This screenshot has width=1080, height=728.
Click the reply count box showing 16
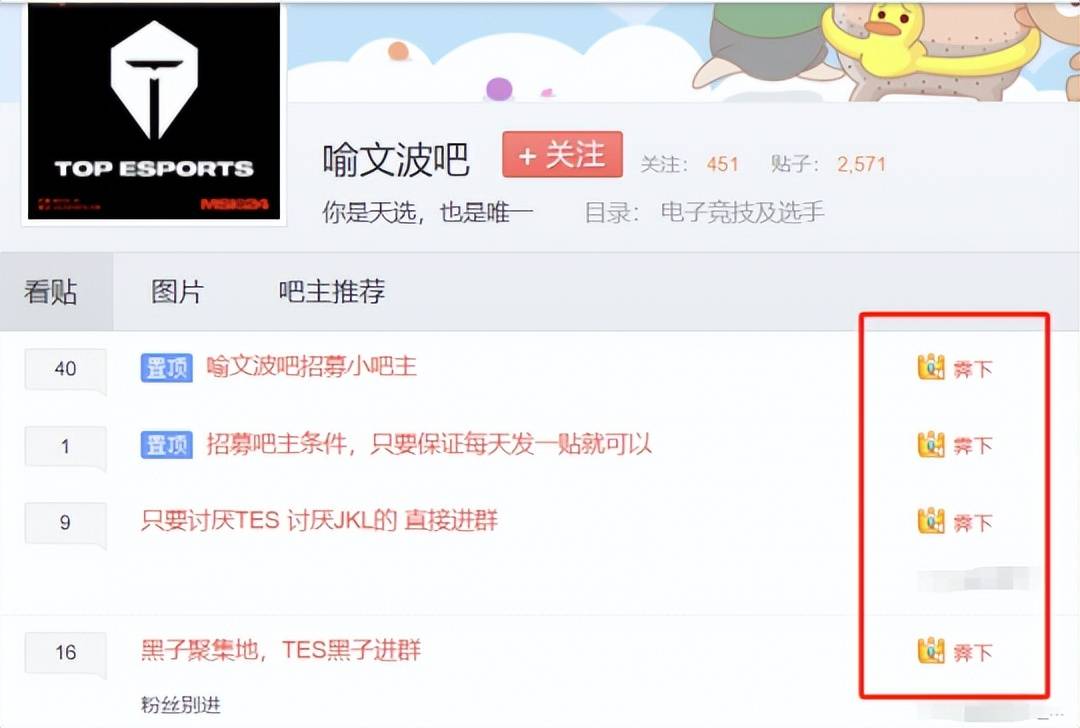[x=65, y=653]
